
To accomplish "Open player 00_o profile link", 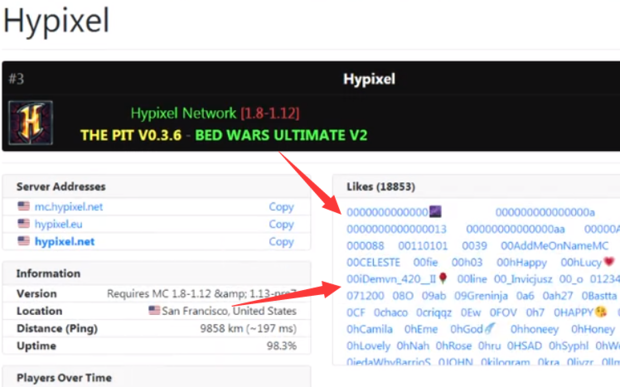I will click(571, 279).
